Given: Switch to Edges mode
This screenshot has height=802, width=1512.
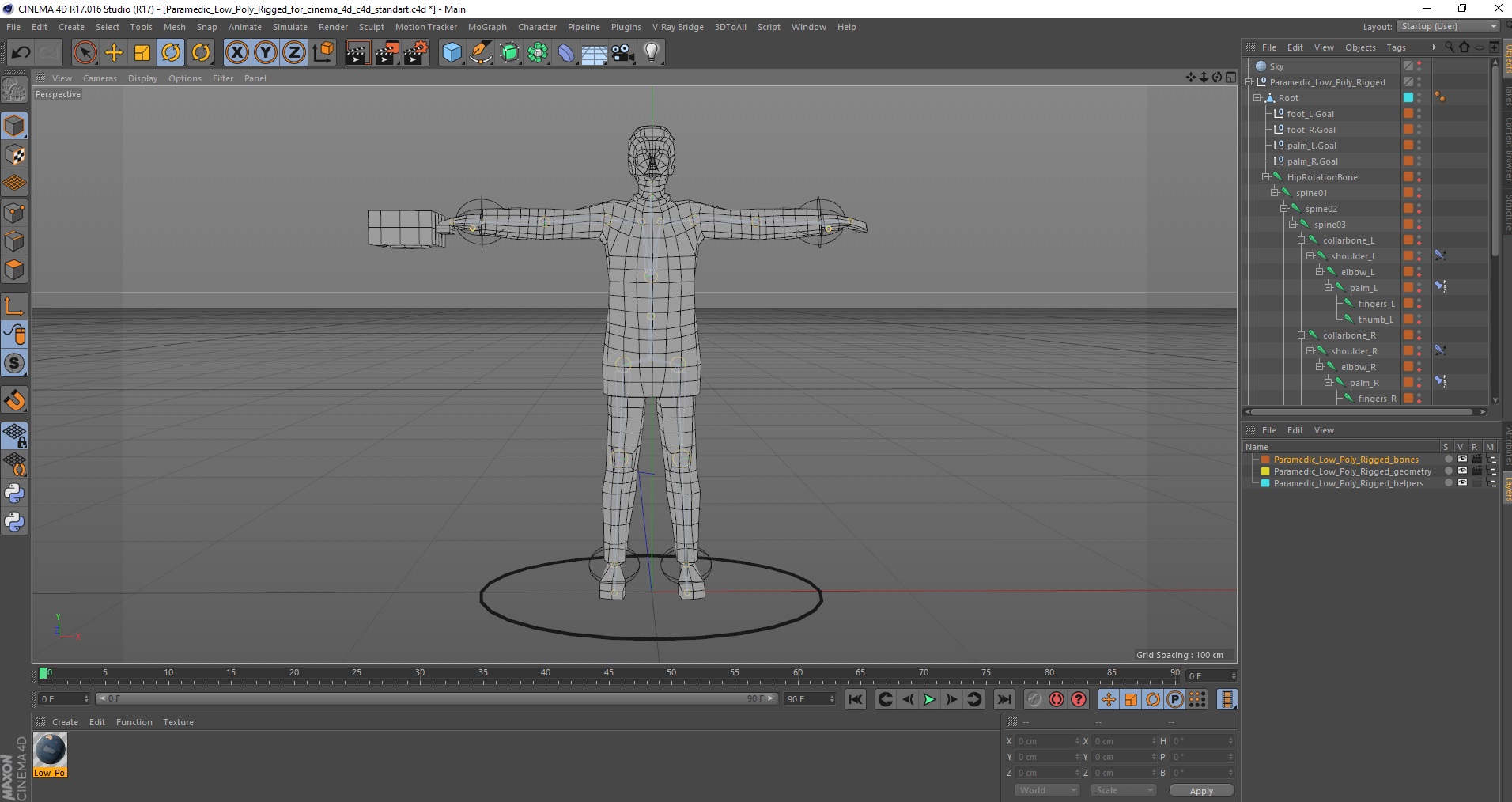Looking at the screenshot, I should [x=14, y=241].
